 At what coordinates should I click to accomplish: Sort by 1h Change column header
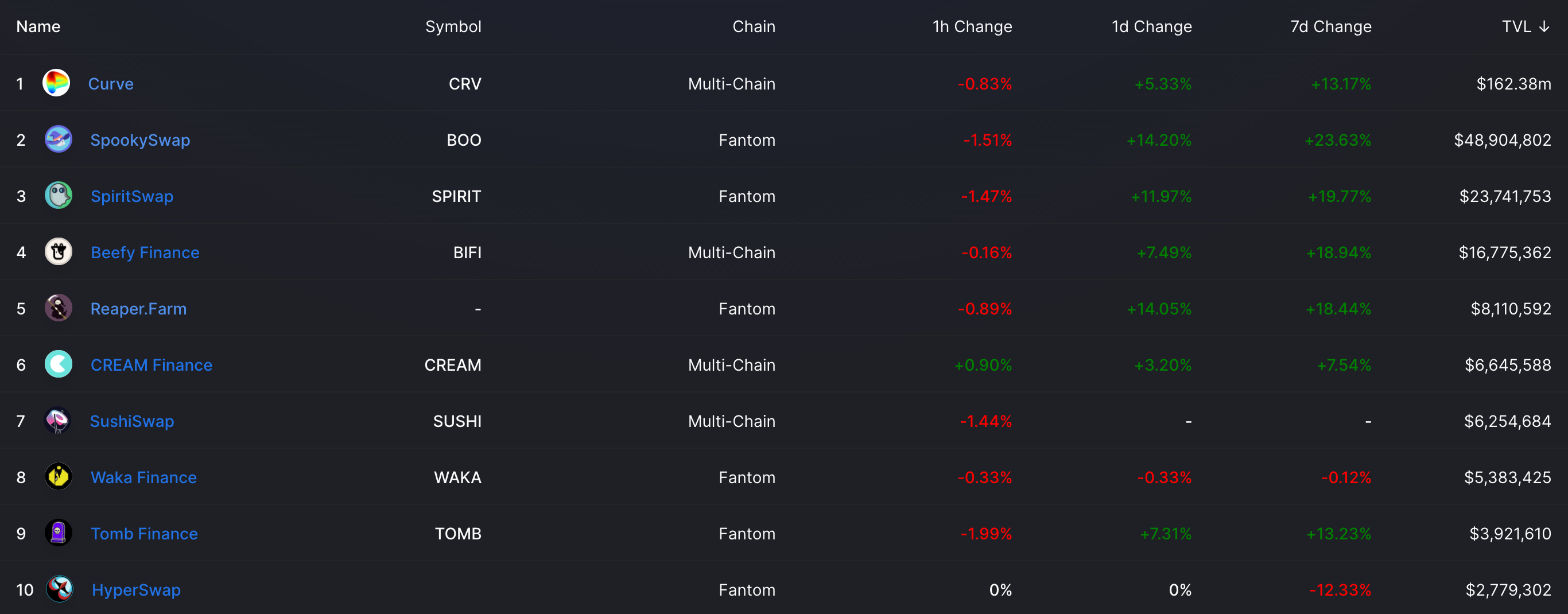[972, 27]
